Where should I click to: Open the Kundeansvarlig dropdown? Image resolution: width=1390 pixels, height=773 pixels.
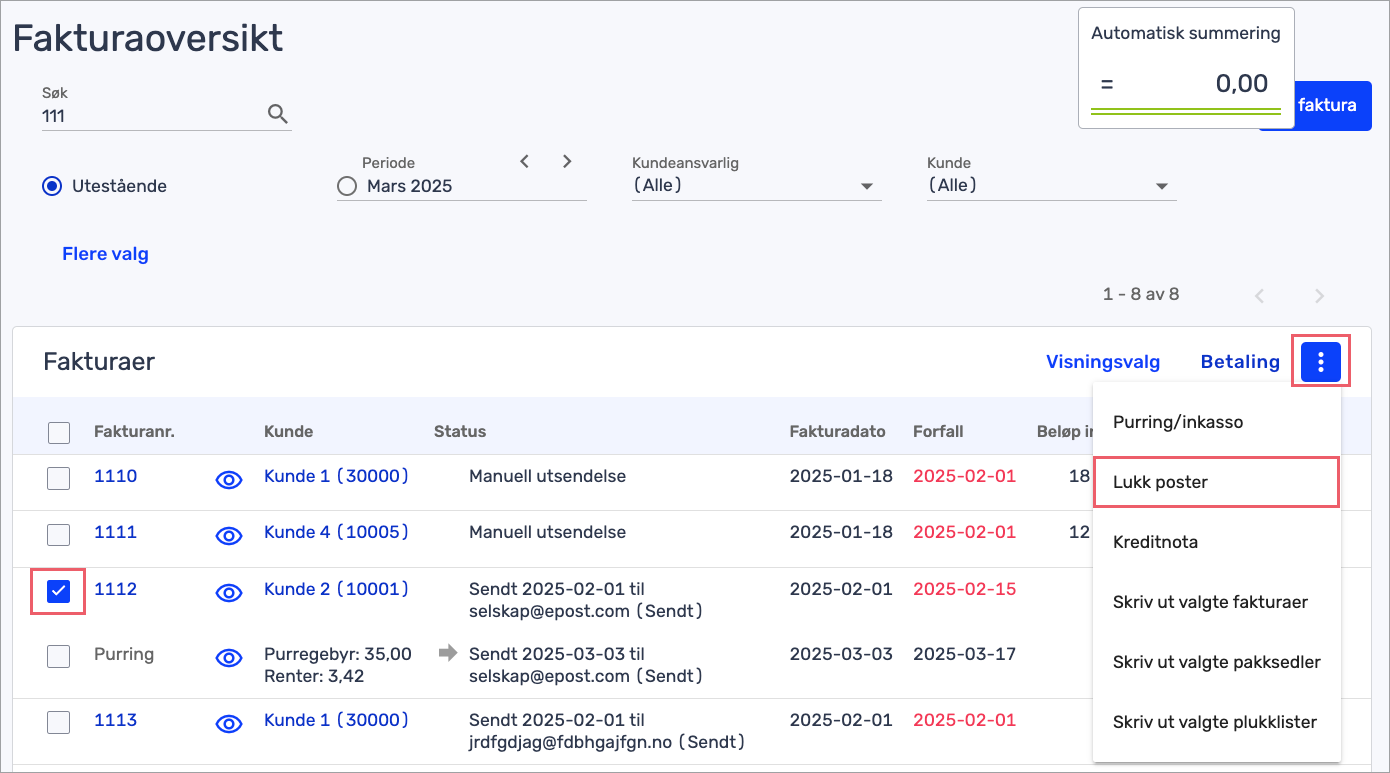click(756, 185)
